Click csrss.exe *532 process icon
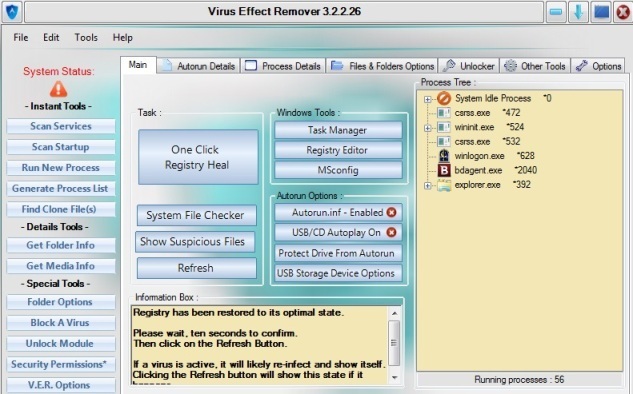The height and width of the screenshot is (394, 633). 444,142
